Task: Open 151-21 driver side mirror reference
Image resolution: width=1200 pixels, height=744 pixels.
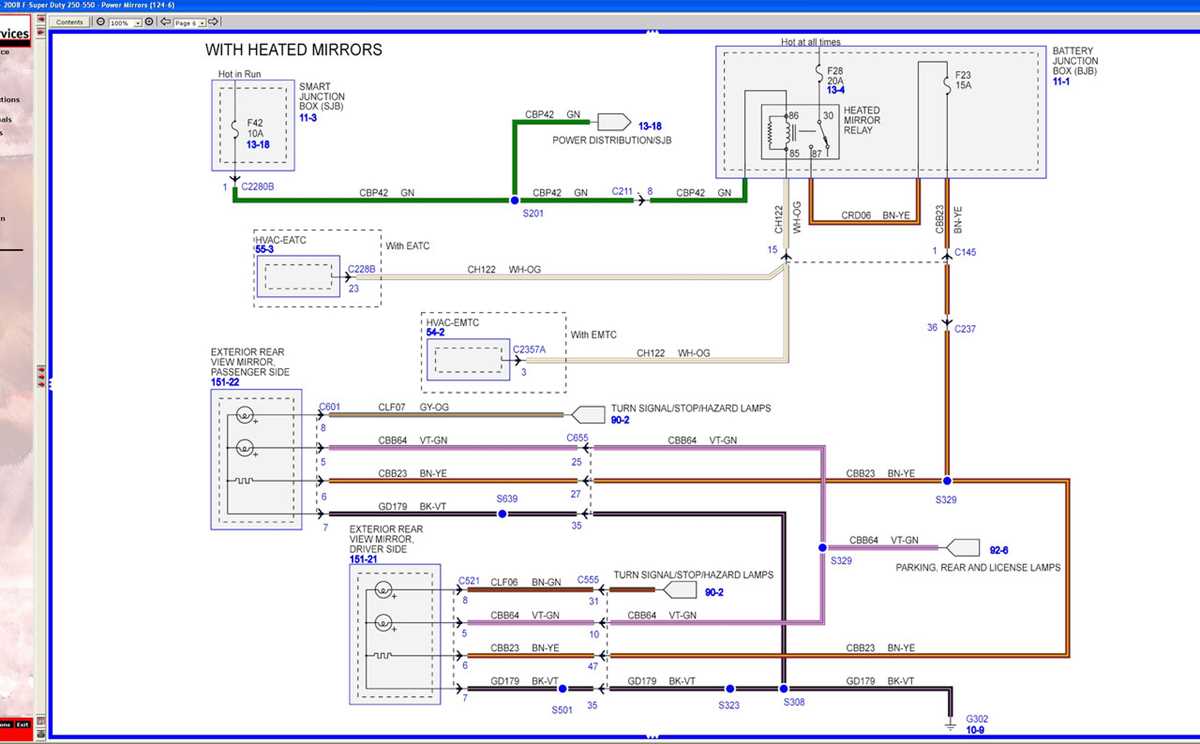Action: 365,559
